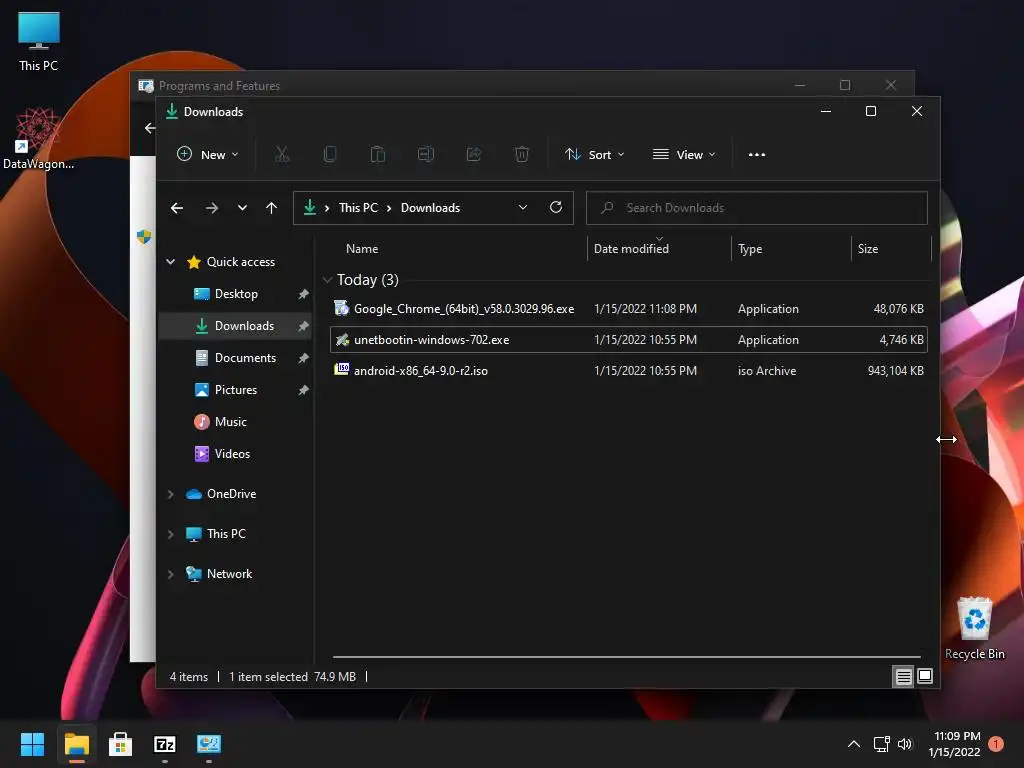Image resolution: width=1024 pixels, height=768 pixels.
Task: Select Downloads in the navigation pane
Action: 235,326
